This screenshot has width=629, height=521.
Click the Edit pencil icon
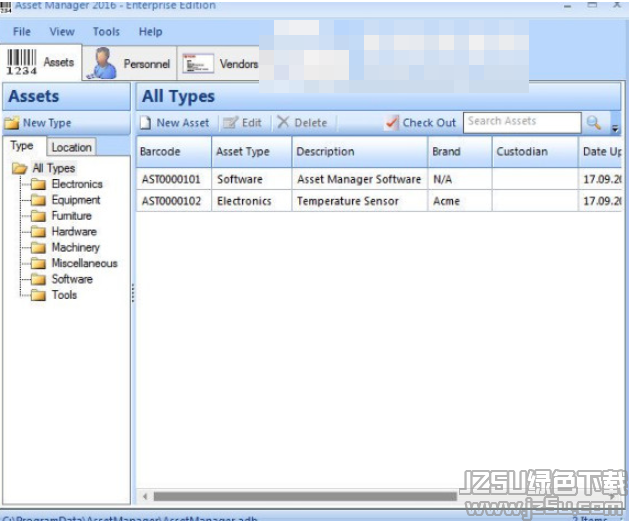pos(230,122)
